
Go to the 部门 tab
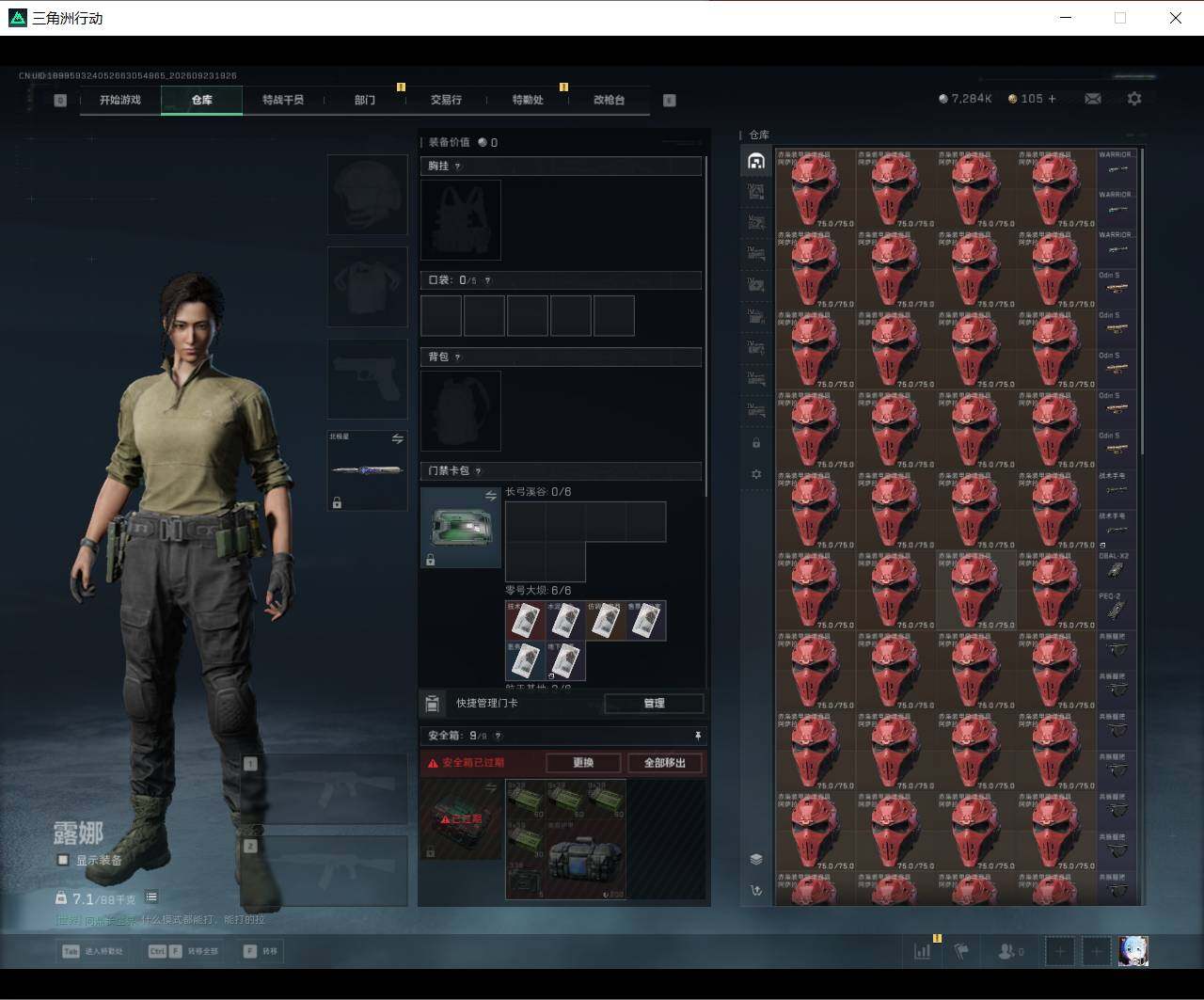pyautogui.click(x=365, y=100)
